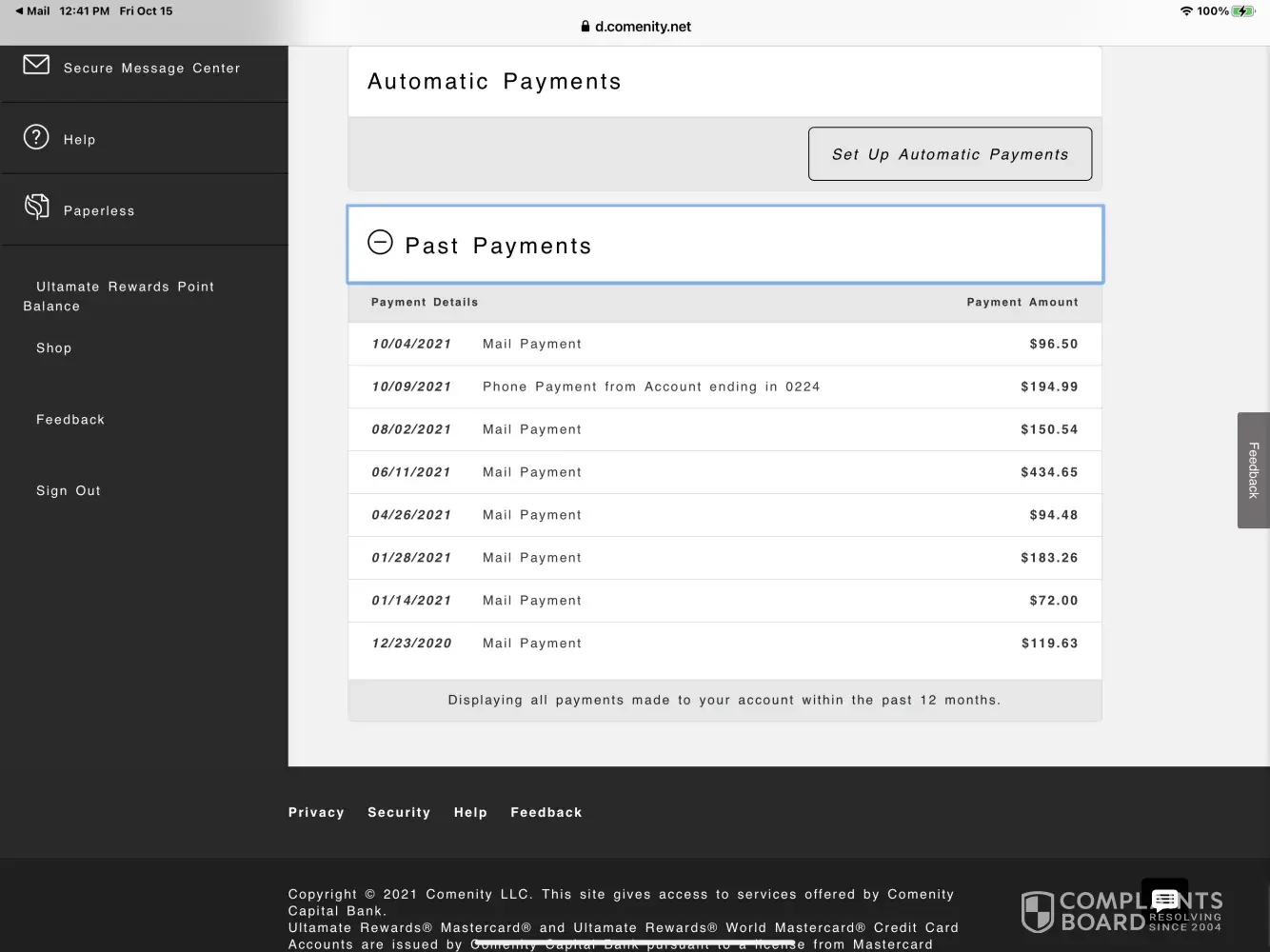Click the Help question mark icon
Image resolution: width=1270 pixels, height=952 pixels.
(36, 137)
